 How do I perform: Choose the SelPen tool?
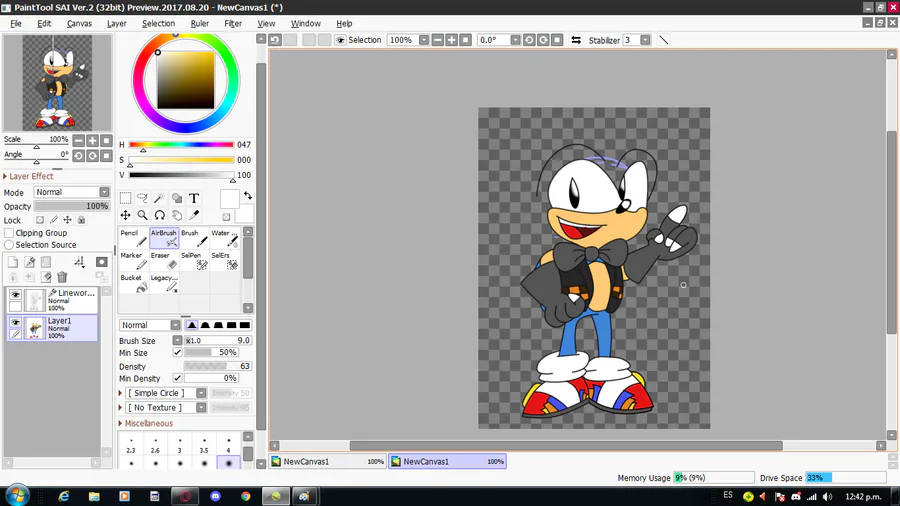pos(195,260)
